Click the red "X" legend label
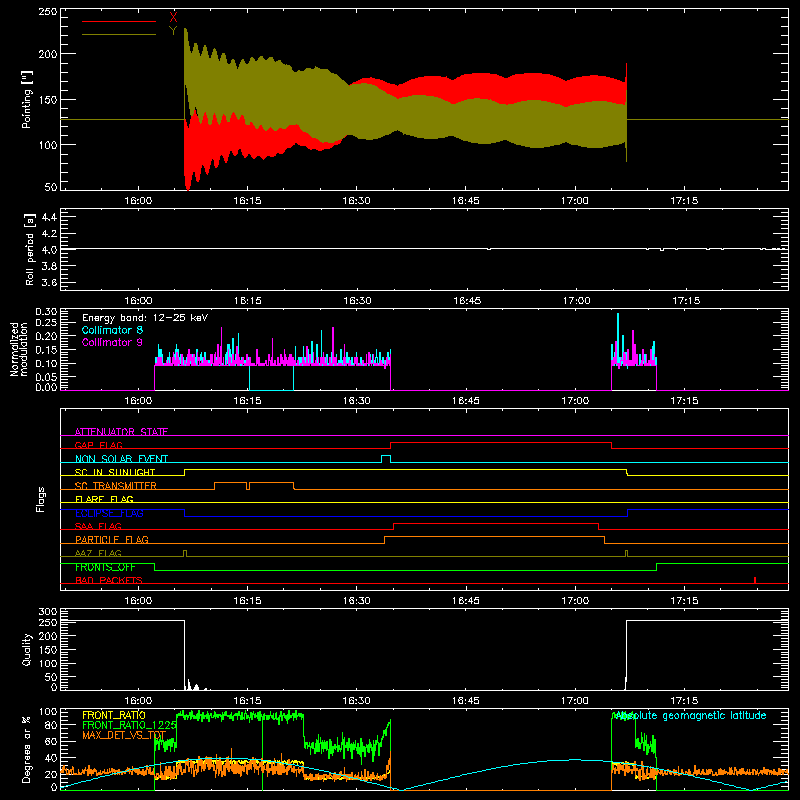The width and height of the screenshot is (800, 800). (173, 18)
